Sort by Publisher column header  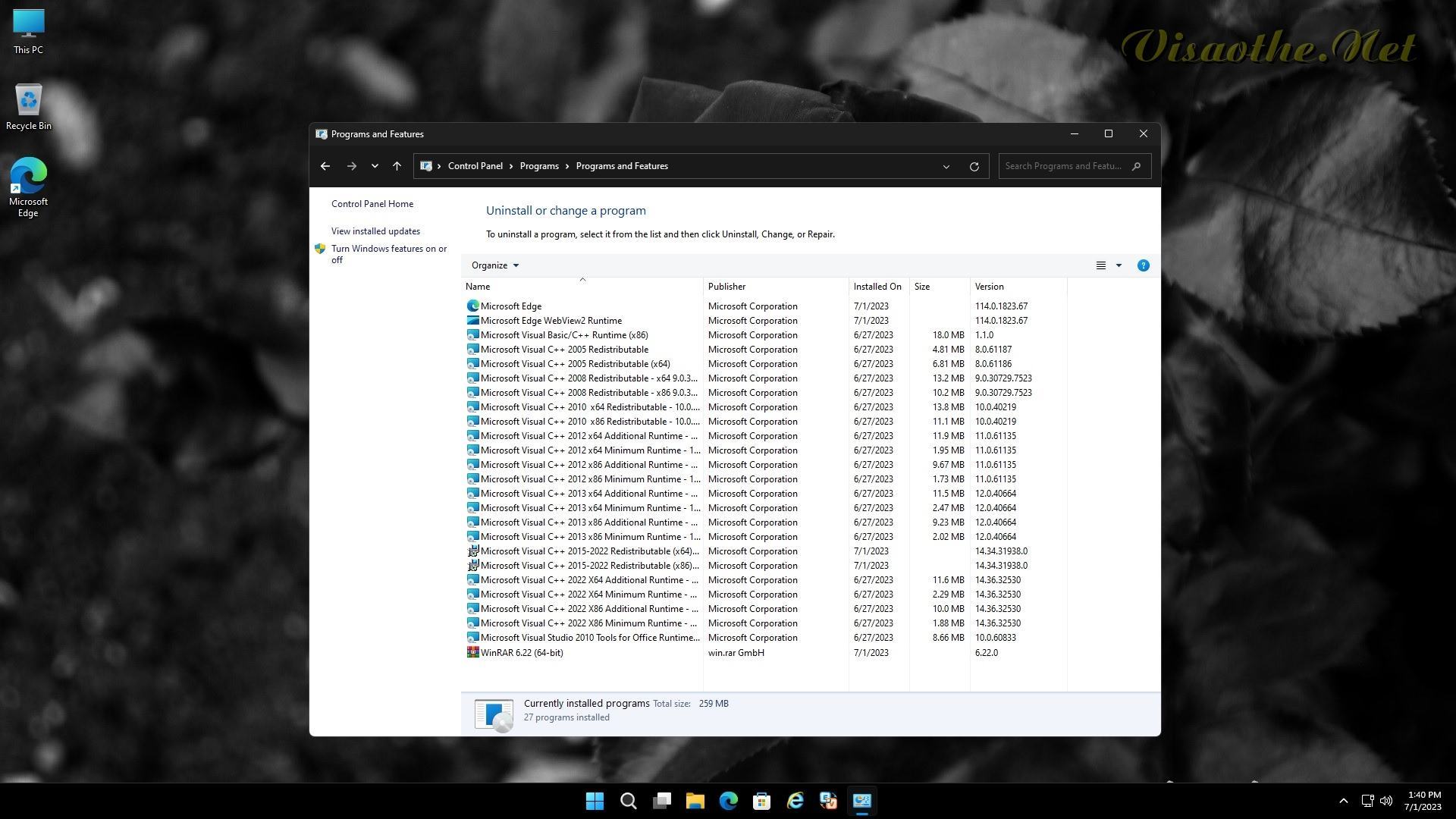click(x=776, y=287)
